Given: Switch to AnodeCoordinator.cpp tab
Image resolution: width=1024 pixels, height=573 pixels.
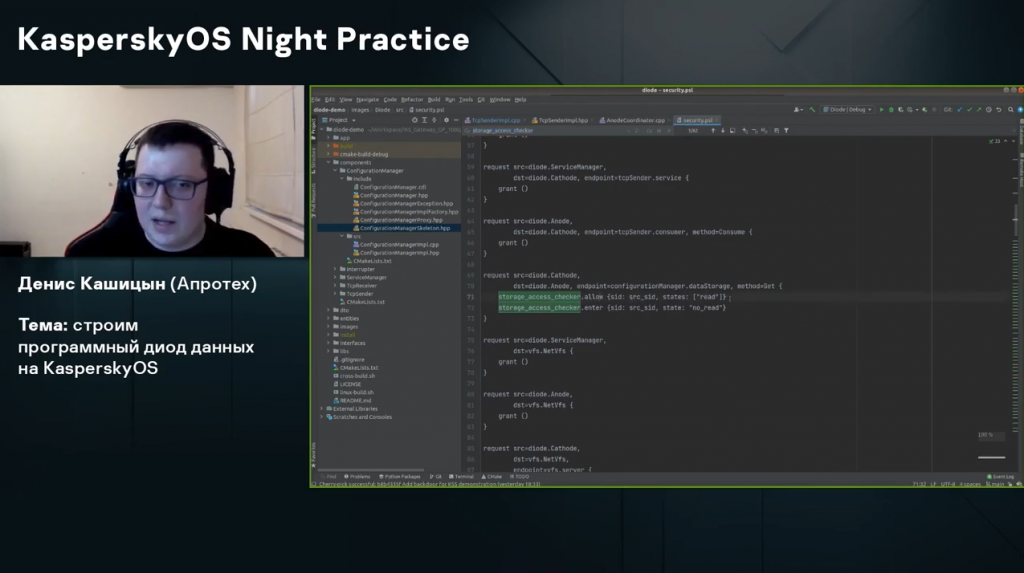Looking at the screenshot, I should [x=635, y=120].
